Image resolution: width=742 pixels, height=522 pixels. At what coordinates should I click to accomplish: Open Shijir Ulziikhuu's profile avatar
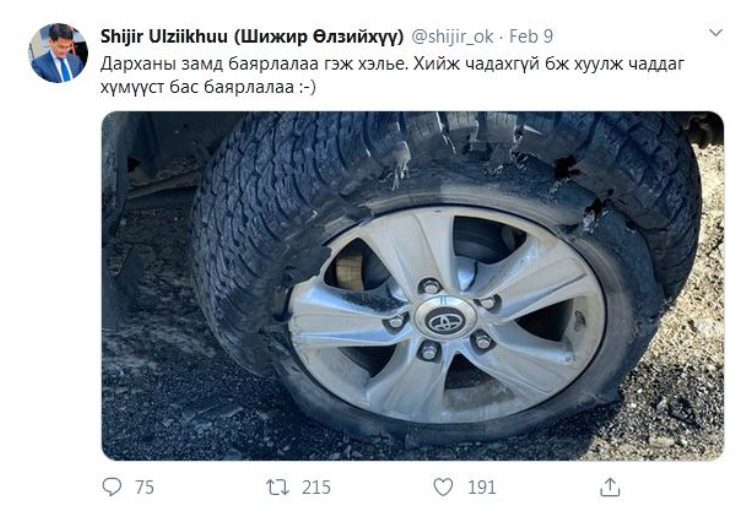58,53
